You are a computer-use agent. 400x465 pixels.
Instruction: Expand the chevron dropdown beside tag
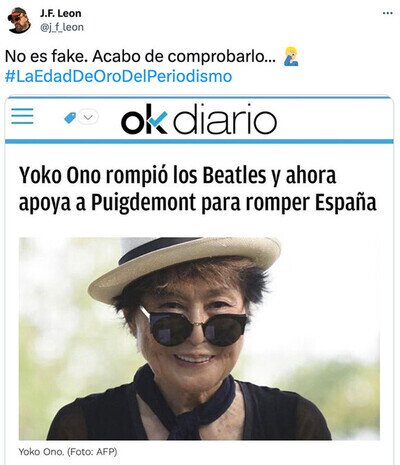[x=88, y=117]
